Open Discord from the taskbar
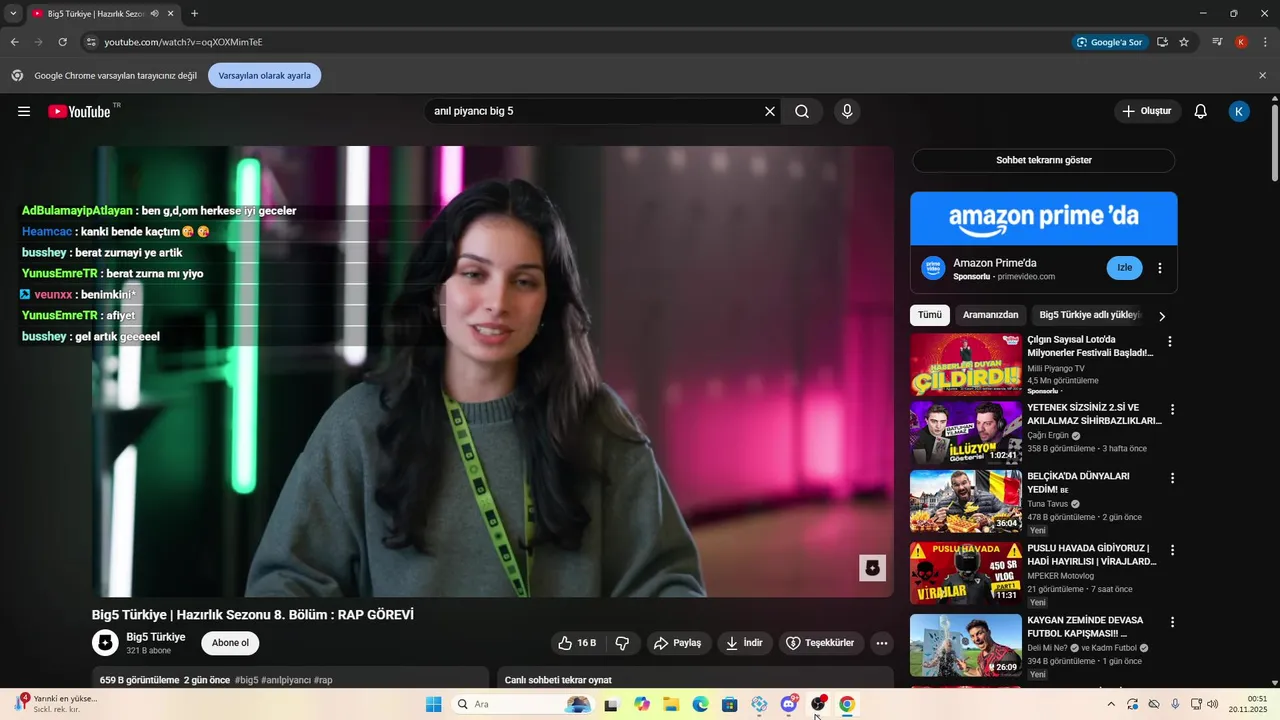The width and height of the screenshot is (1280, 720). click(789, 704)
